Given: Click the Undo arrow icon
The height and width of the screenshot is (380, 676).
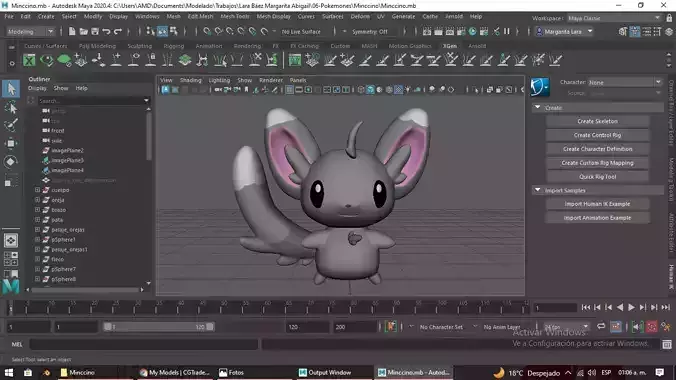Looking at the screenshot, I should 106,31.
